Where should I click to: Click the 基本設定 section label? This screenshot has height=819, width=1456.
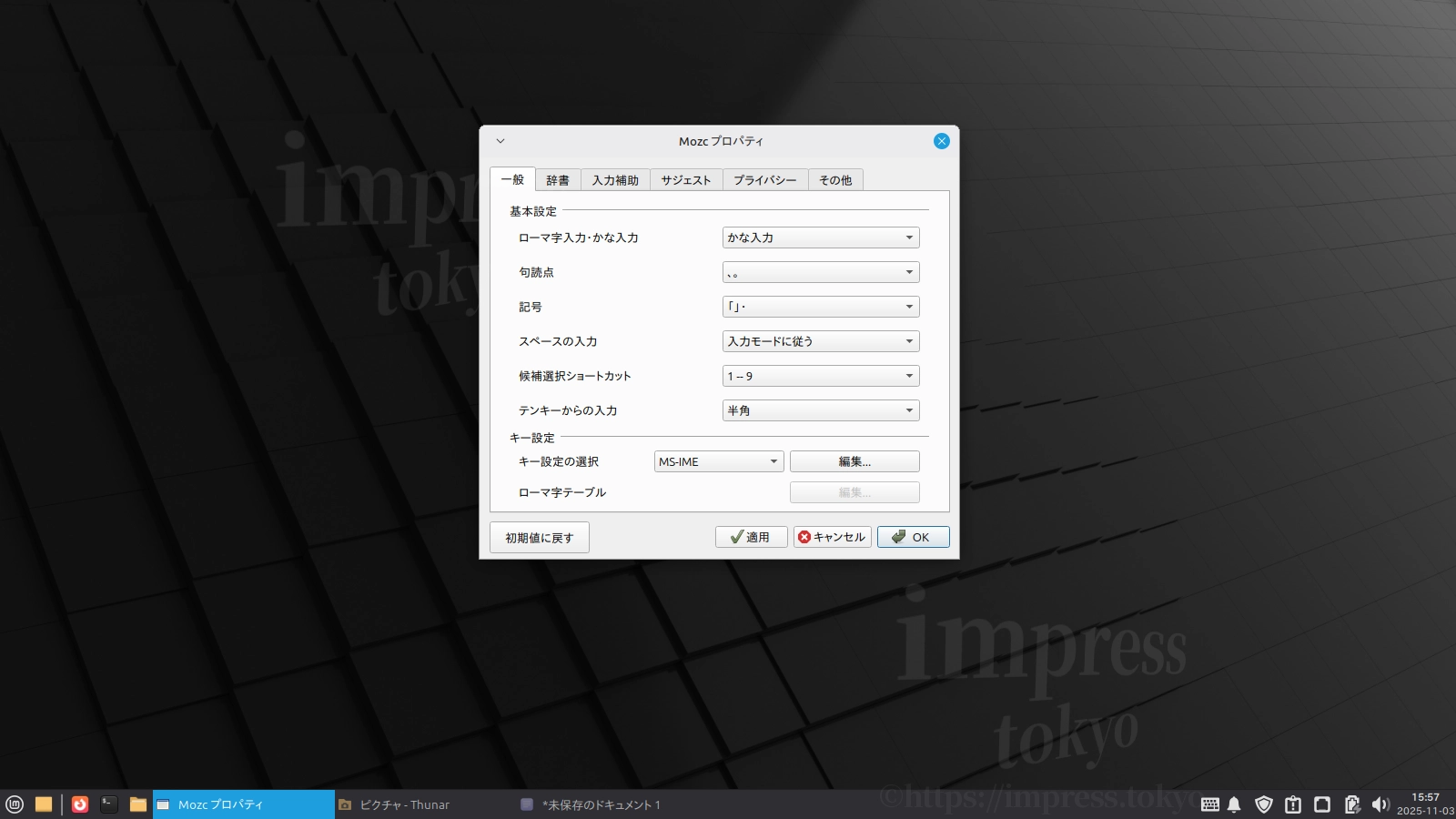click(x=533, y=211)
